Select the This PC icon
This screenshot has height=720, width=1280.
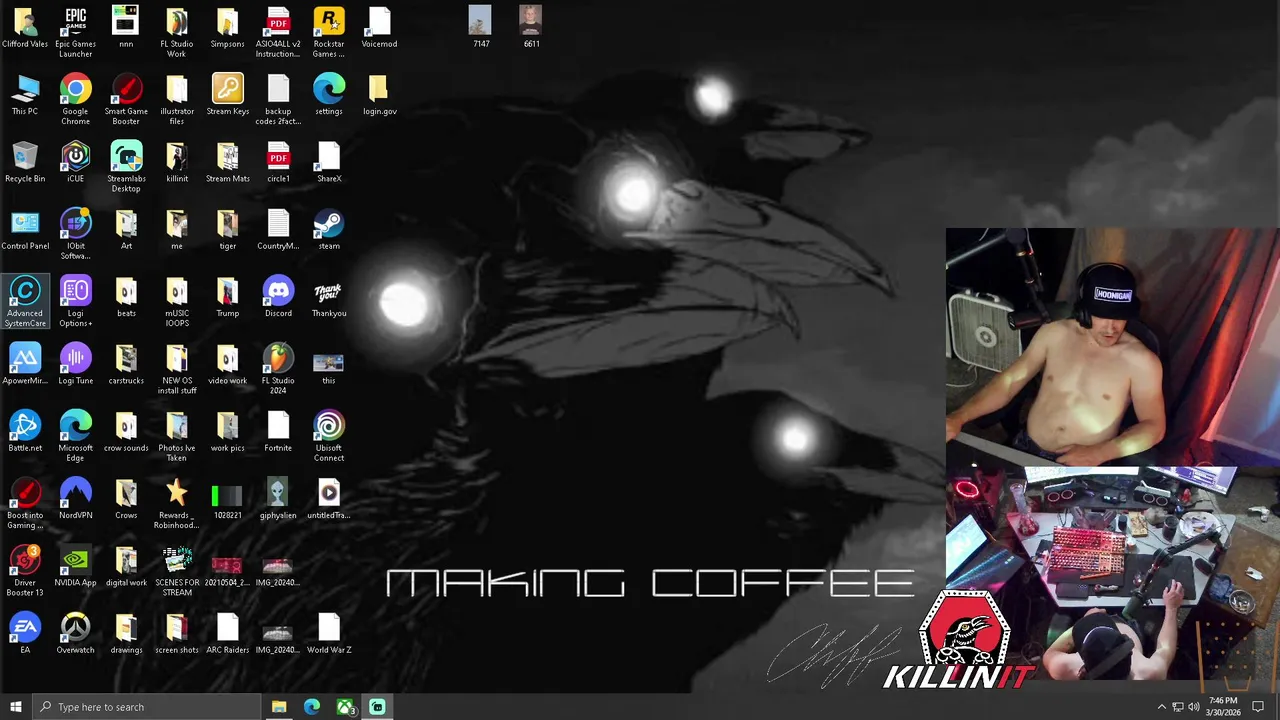click(x=25, y=94)
